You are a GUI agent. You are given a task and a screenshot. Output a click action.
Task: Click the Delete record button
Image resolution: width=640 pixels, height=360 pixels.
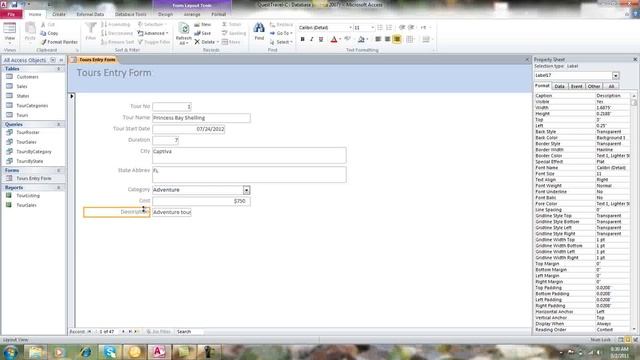point(206,42)
